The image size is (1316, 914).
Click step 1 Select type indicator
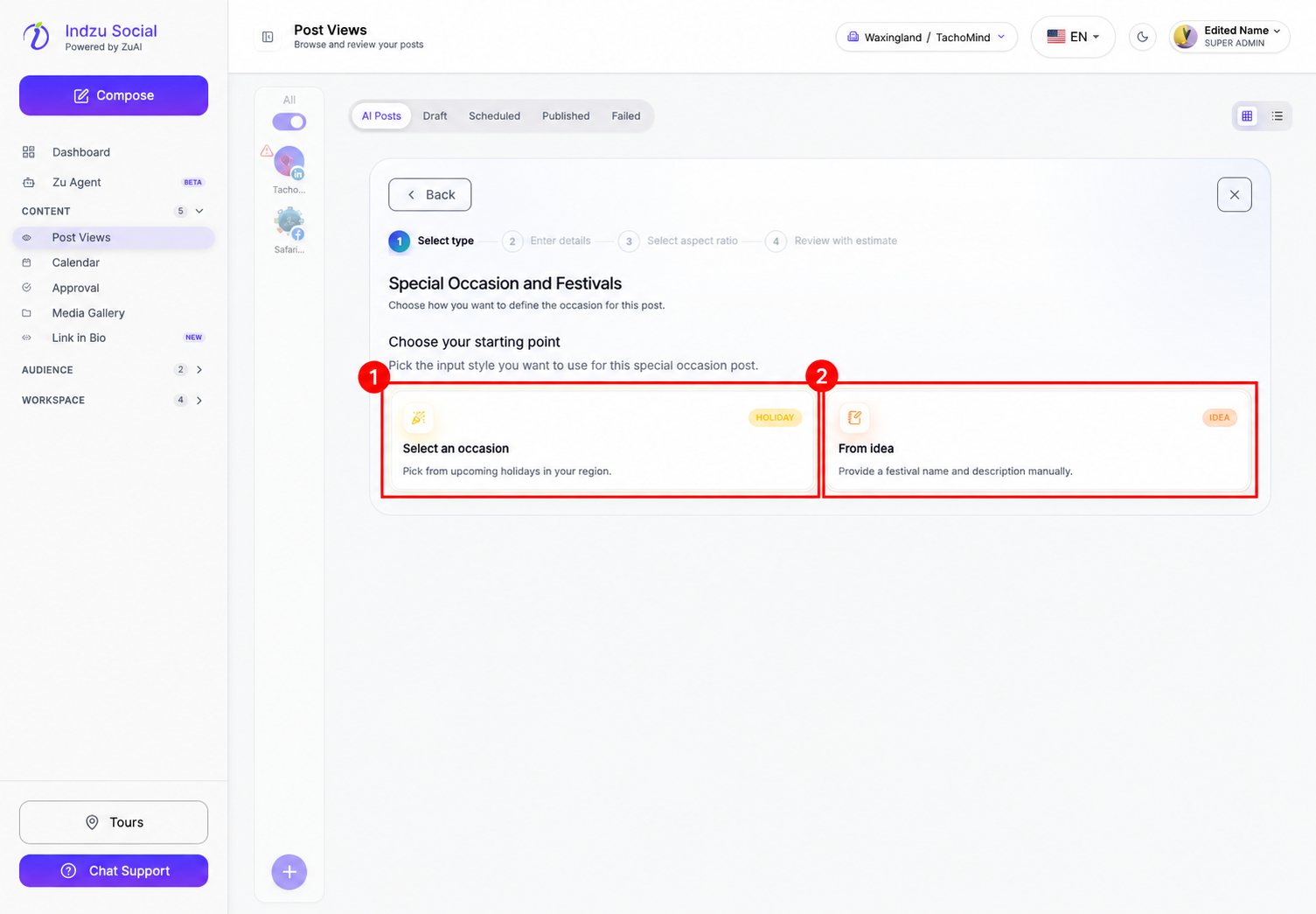coord(432,241)
